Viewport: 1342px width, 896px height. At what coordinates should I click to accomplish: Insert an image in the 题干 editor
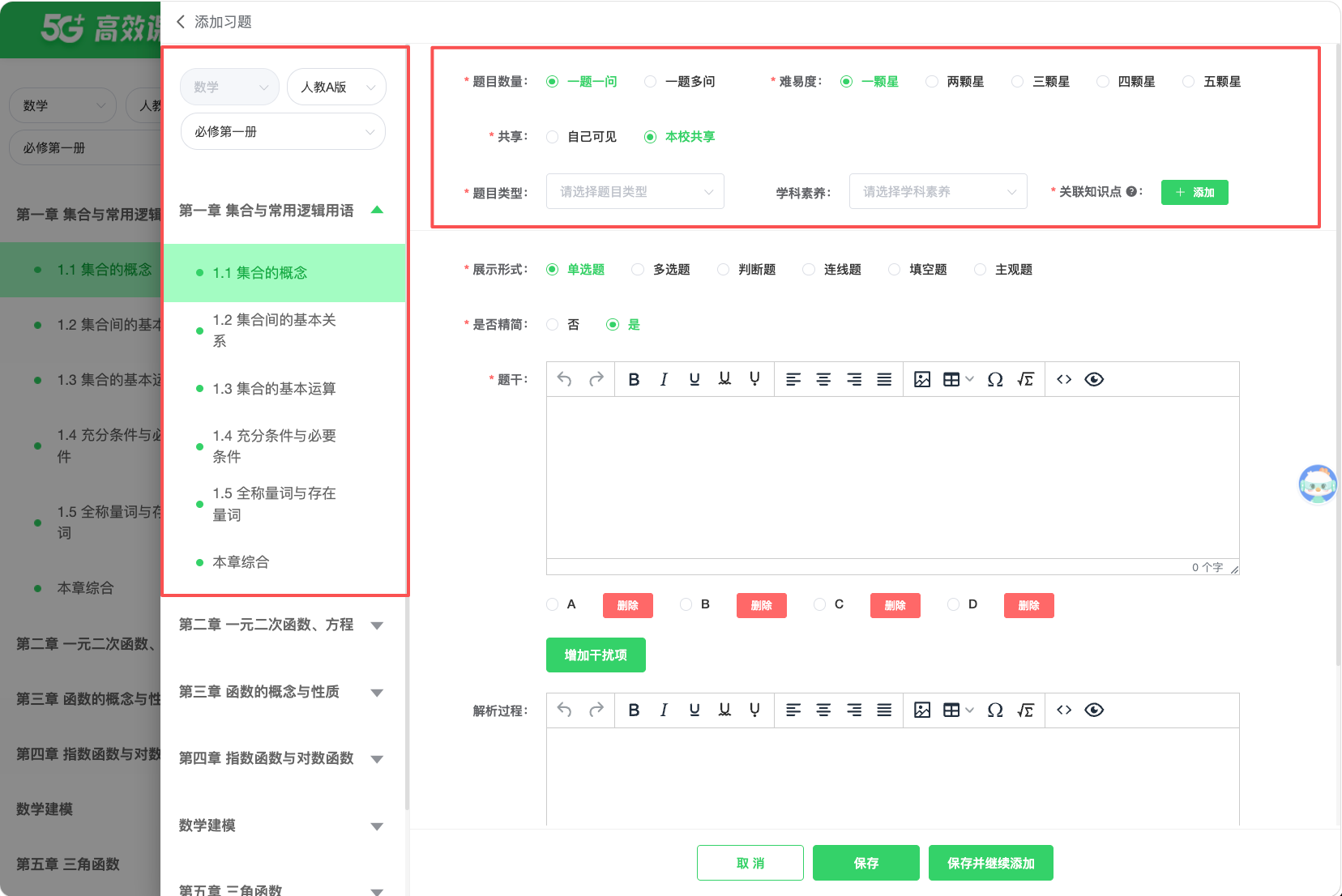pyautogui.click(x=922, y=379)
